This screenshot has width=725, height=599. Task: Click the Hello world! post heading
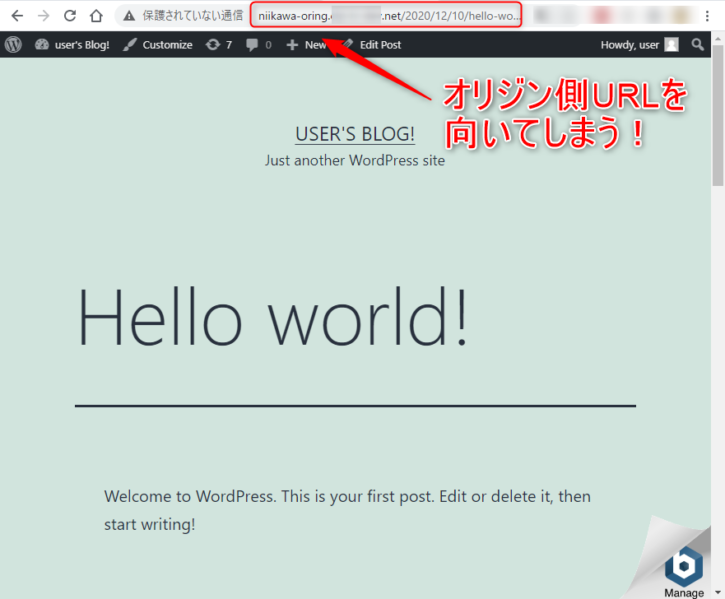pyautogui.click(x=273, y=317)
